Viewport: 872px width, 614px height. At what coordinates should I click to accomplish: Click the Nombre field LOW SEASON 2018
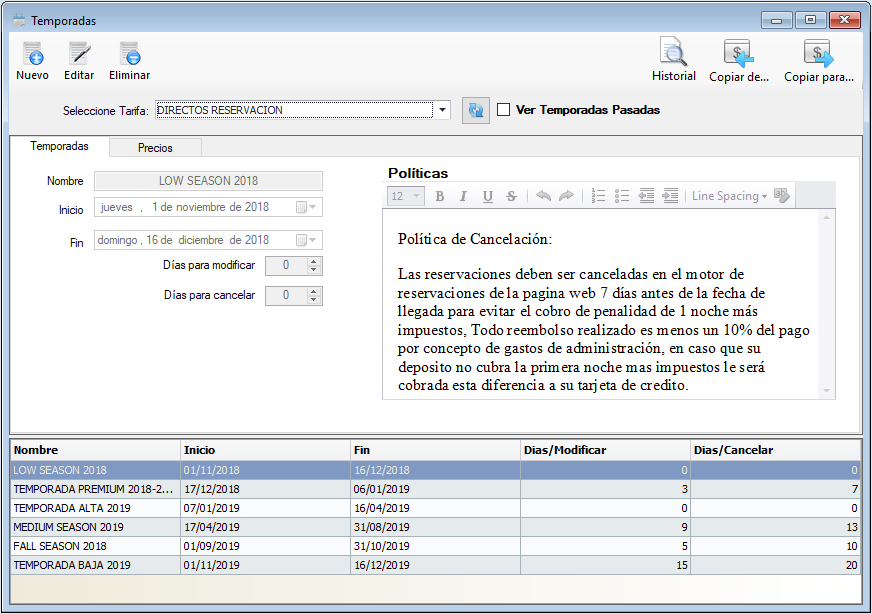click(209, 181)
